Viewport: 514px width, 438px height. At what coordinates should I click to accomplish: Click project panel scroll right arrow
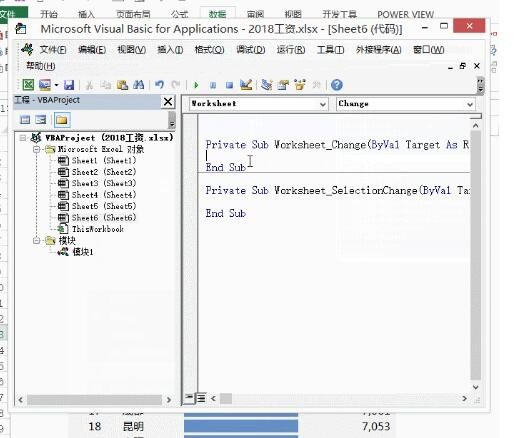169,400
